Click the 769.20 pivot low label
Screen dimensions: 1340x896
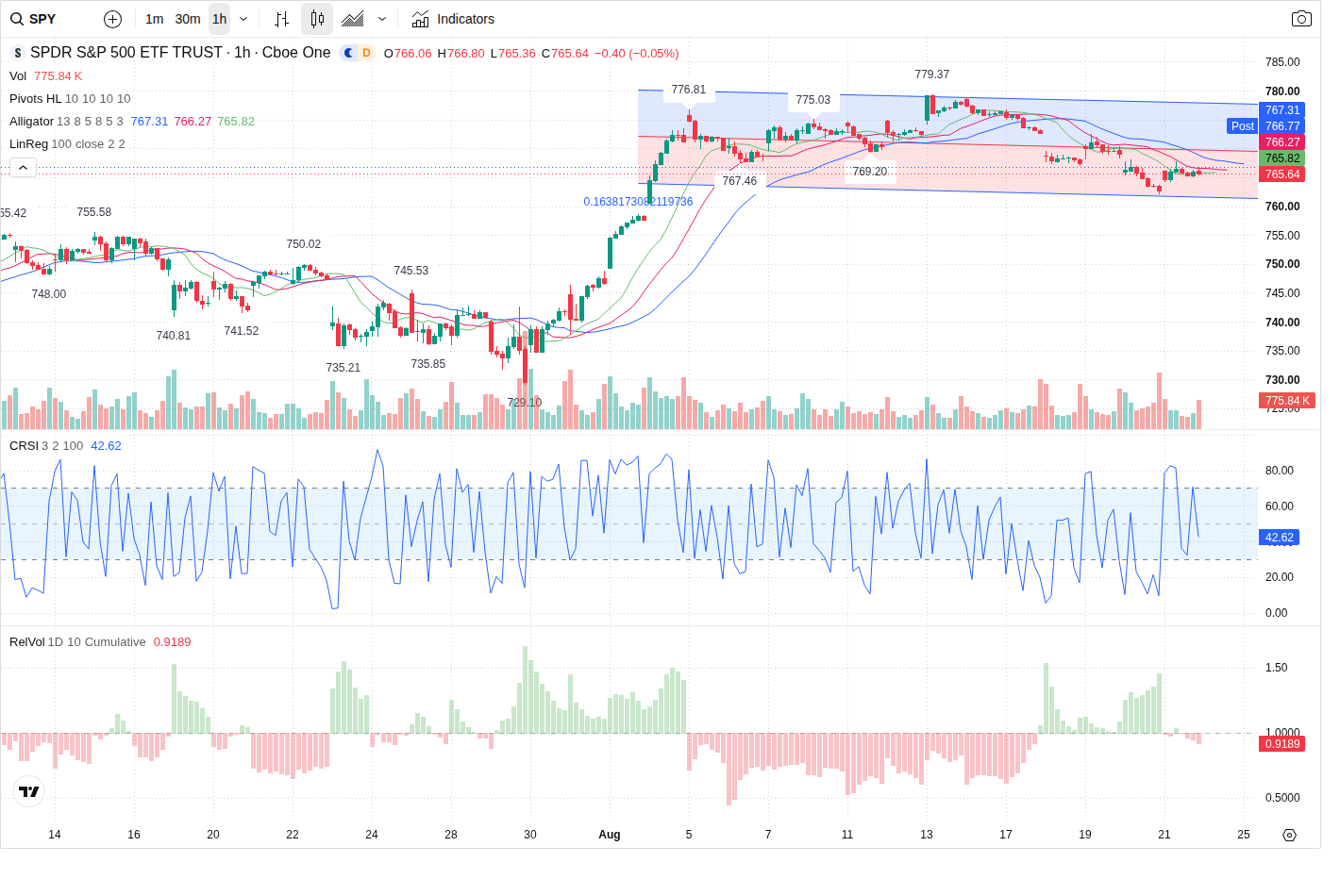870,172
